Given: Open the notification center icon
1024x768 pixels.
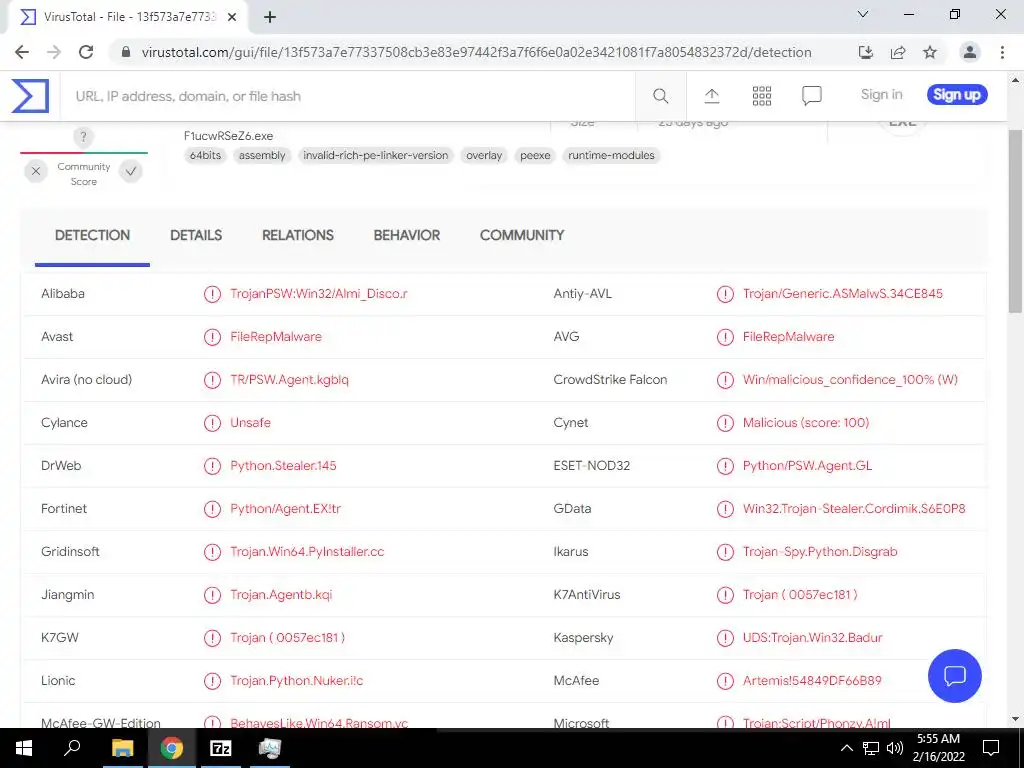Looking at the screenshot, I should click(x=991, y=748).
